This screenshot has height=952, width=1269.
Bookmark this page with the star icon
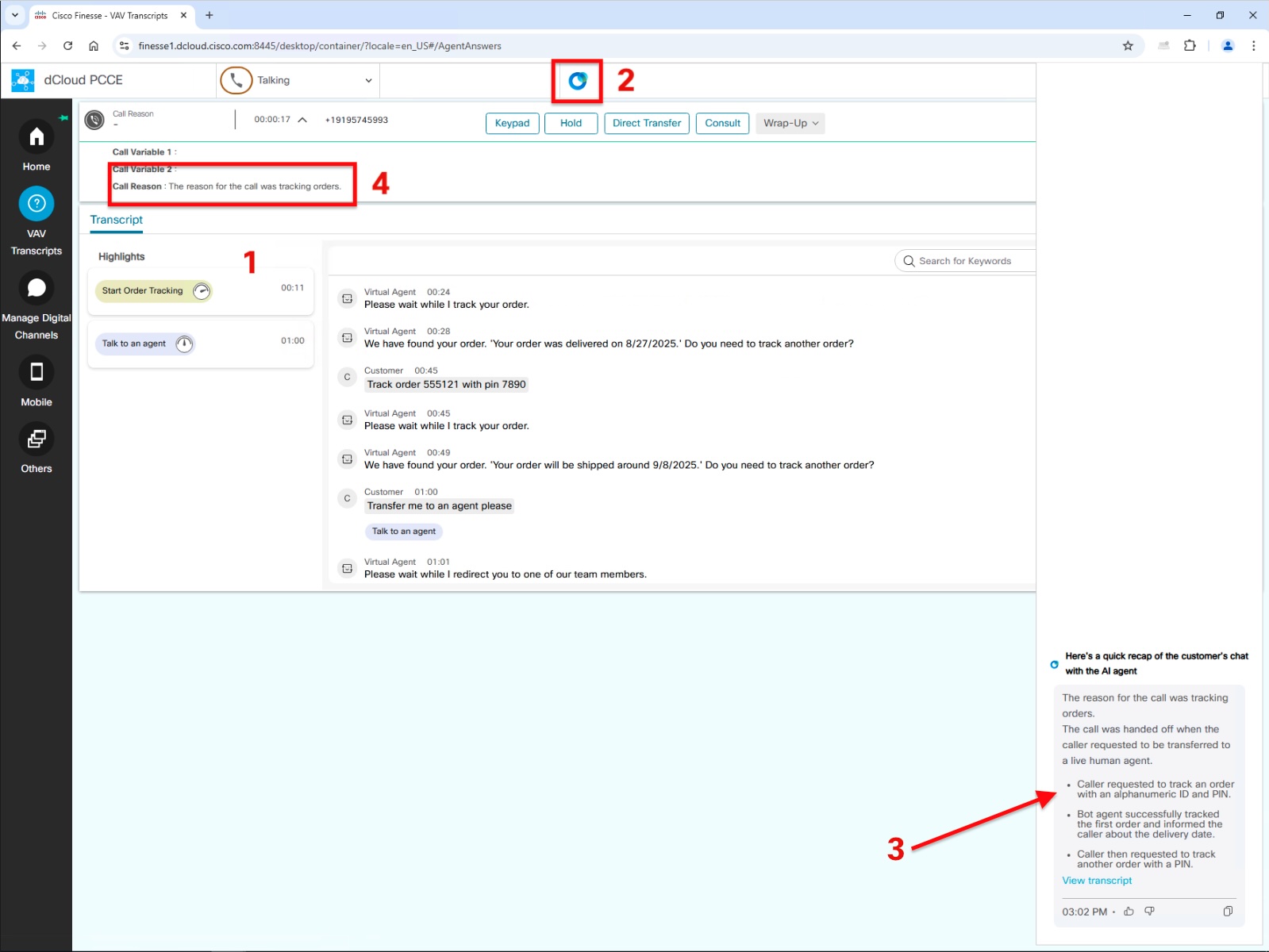[1128, 46]
